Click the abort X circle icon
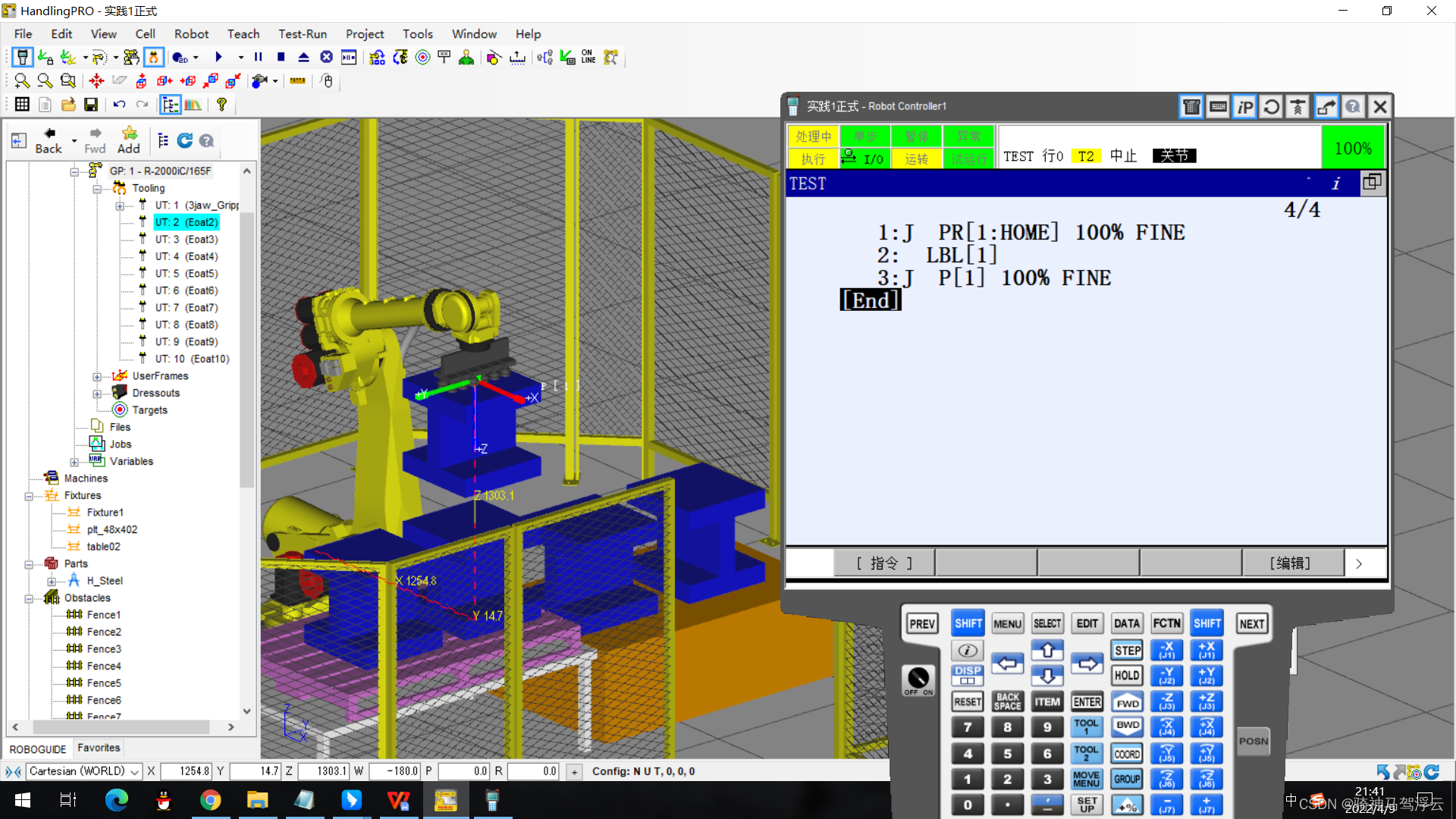 click(327, 58)
